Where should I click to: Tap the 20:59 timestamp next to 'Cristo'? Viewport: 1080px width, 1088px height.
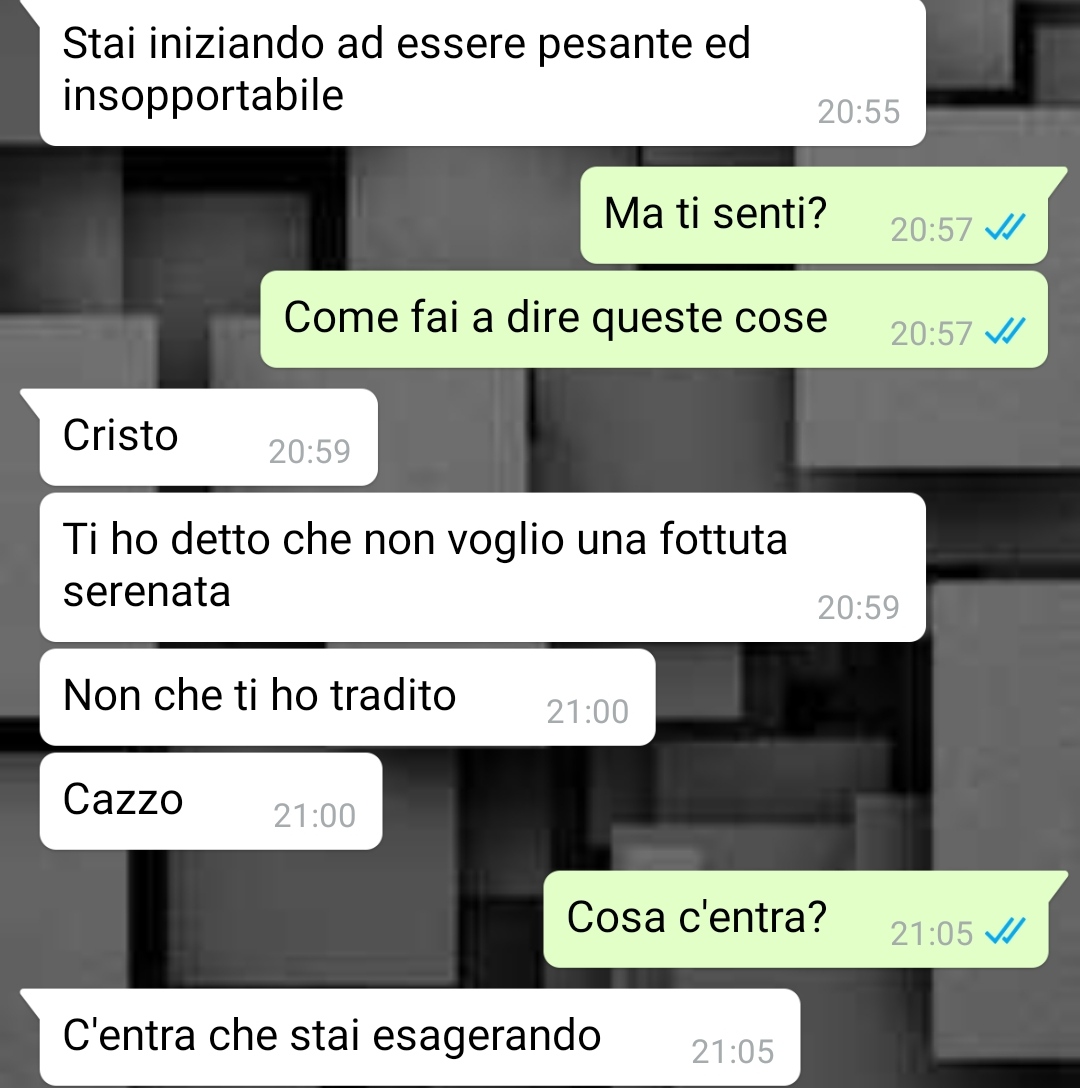pyautogui.click(x=310, y=452)
